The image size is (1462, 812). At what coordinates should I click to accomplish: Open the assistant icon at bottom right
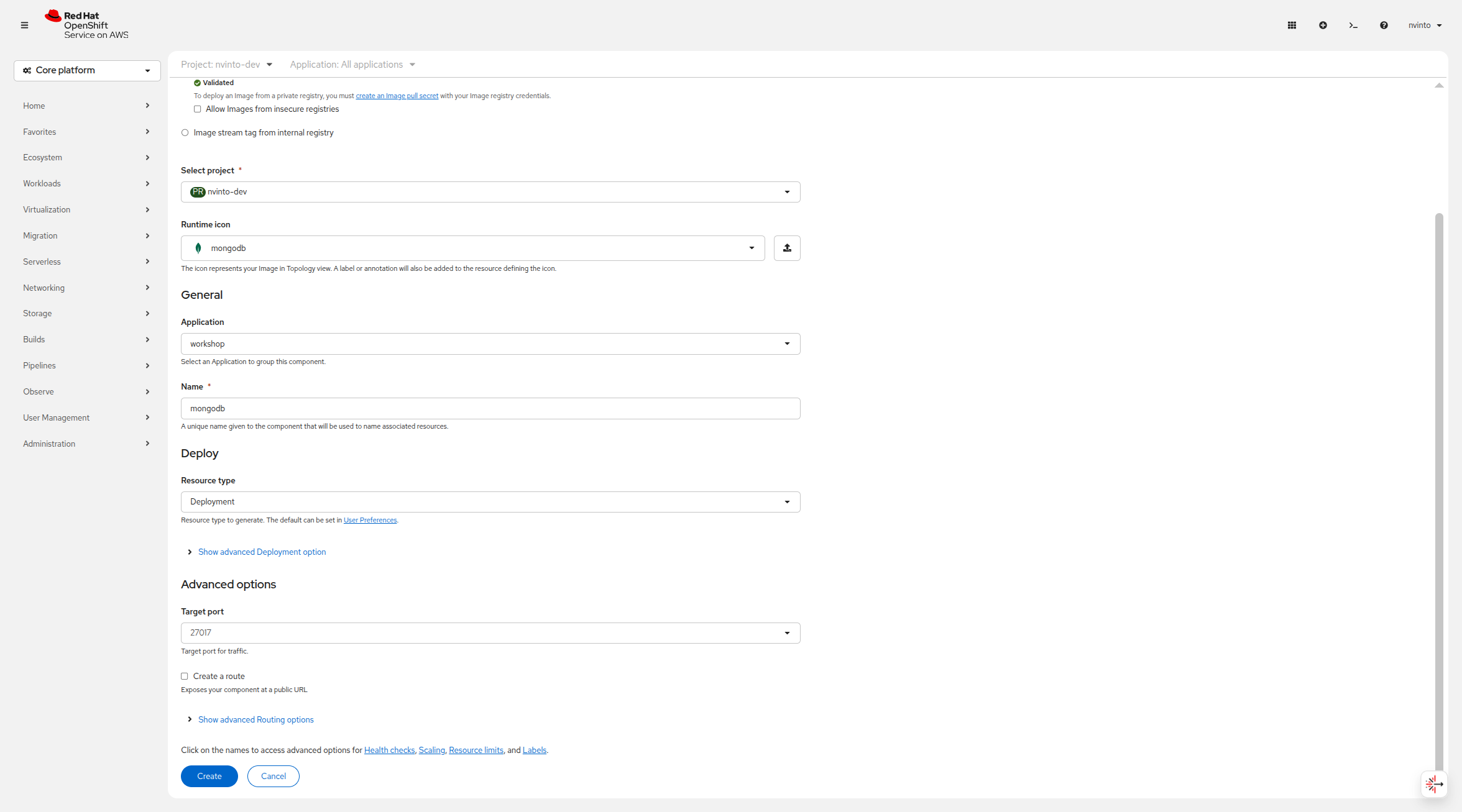click(x=1434, y=784)
